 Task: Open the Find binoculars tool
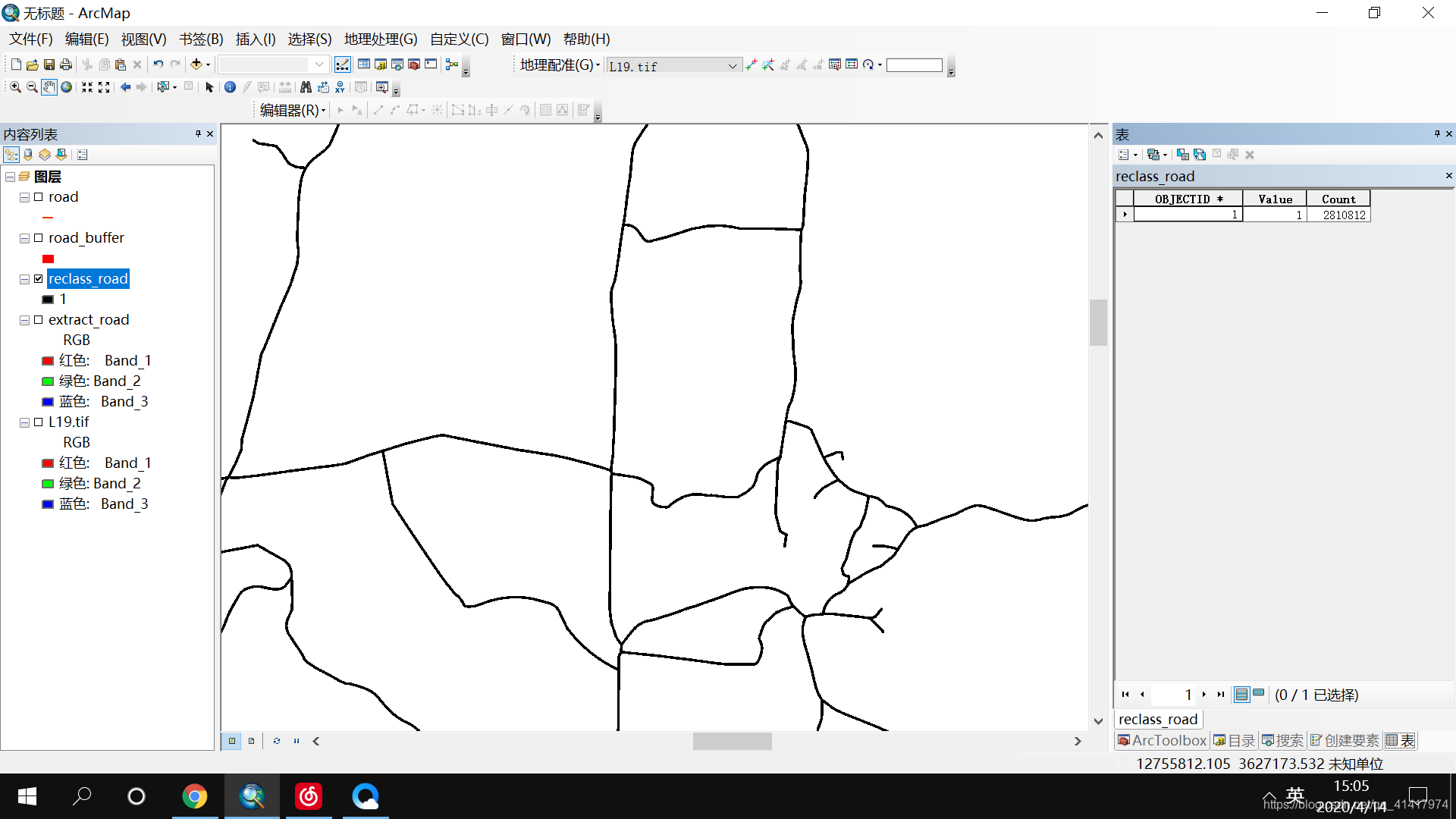[306, 87]
